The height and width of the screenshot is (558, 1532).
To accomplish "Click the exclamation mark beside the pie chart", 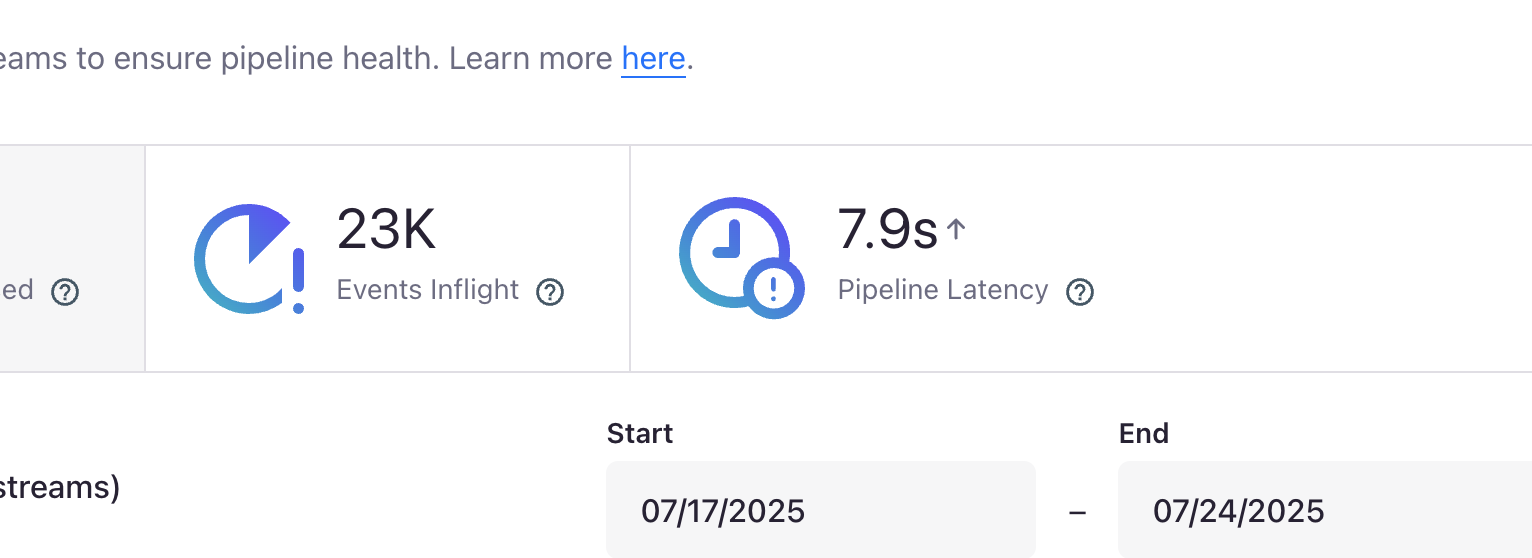I will [x=298, y=280].
